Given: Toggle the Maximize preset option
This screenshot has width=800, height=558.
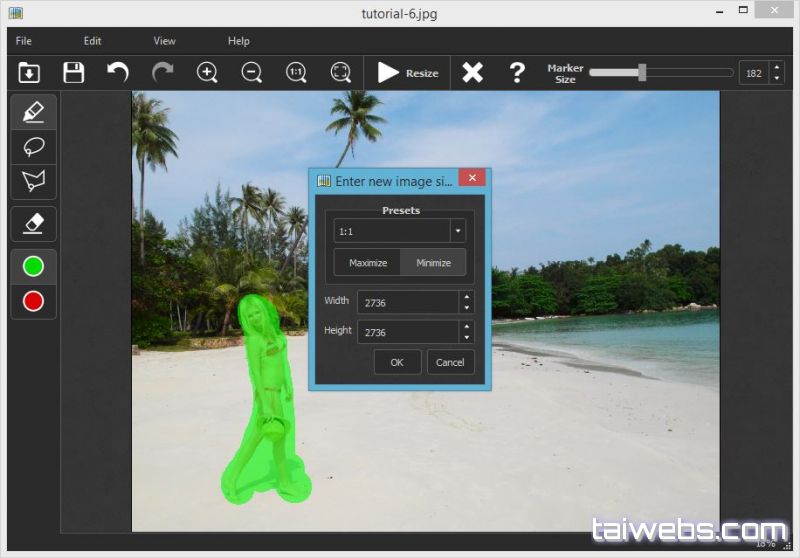Looking at the screenshot, I should [368, 263].
